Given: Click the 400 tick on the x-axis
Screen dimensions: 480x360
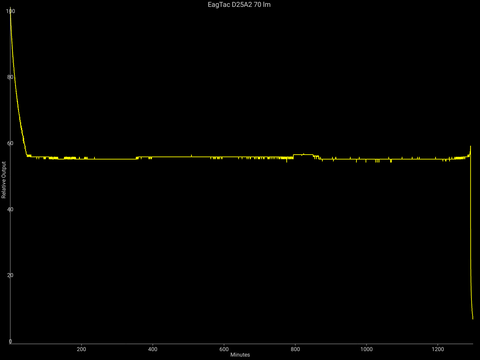Looking at the screenshot, I should click(x=153, y=349).
